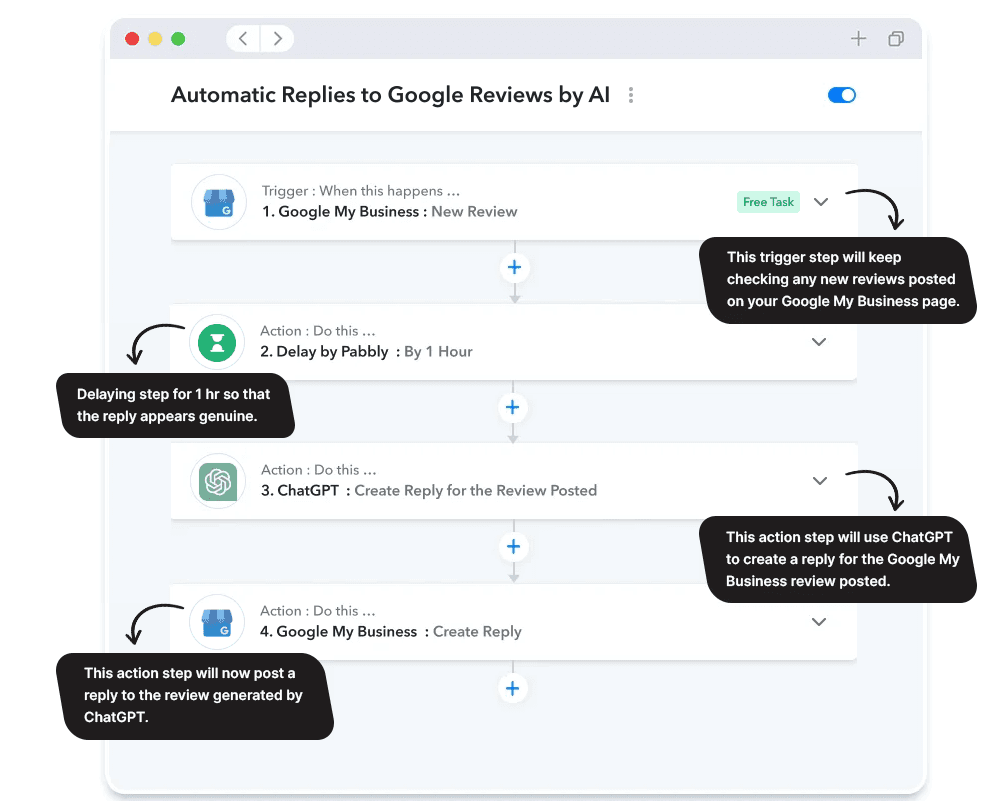Expand the Delay by Pabbly step

point(819,342)
